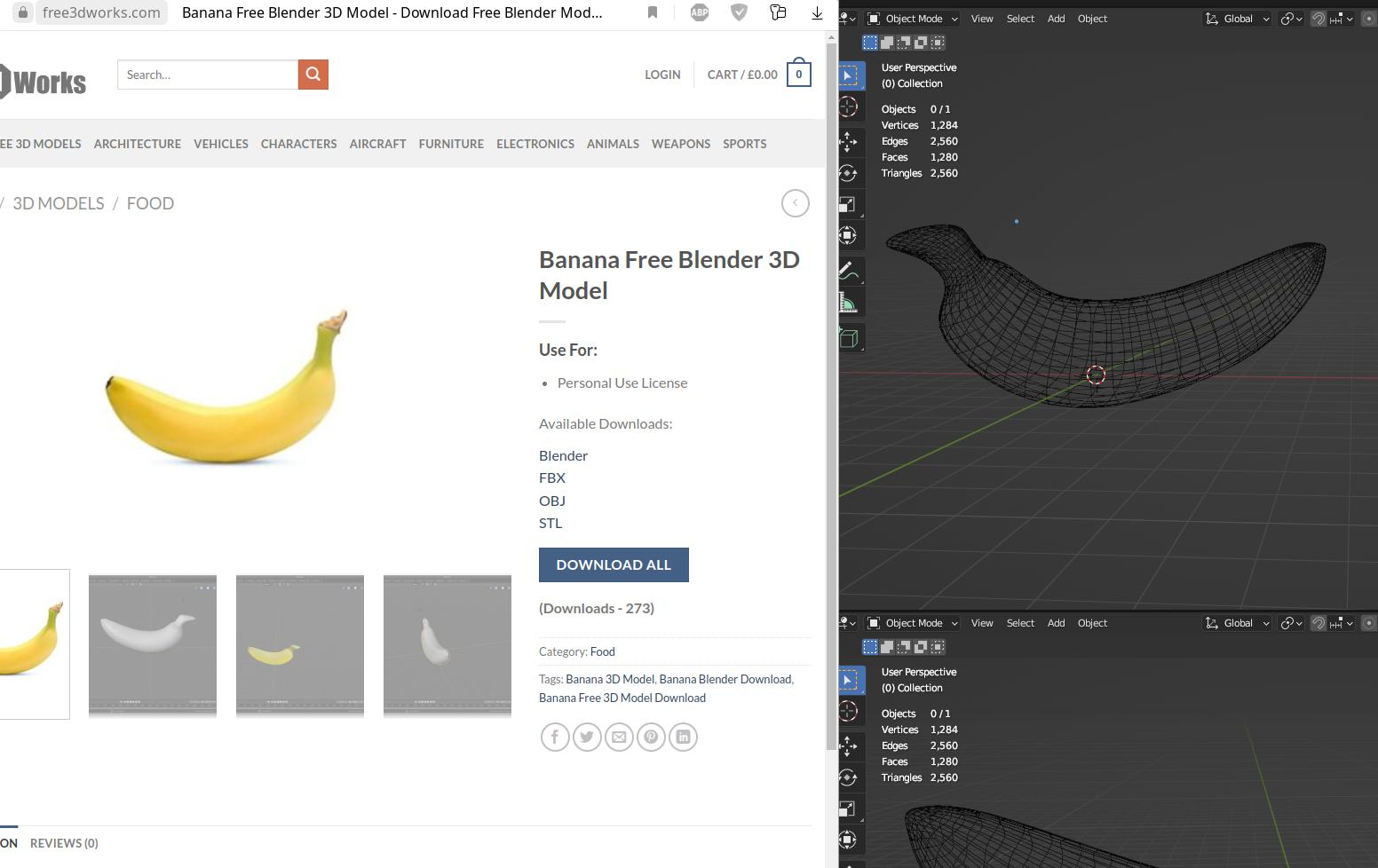Select the Cursor tool in upper Blender viewport

point(848,107)
